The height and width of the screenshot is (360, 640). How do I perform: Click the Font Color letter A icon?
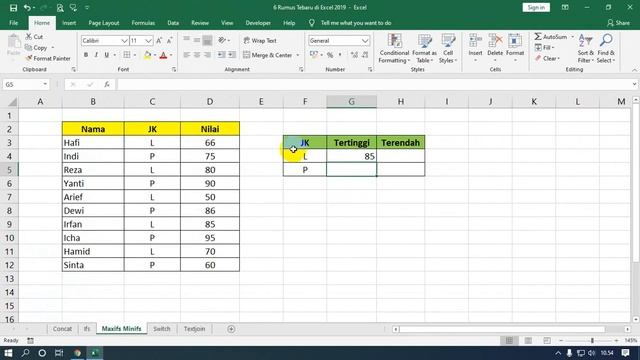pyautogui.click(x=163, y=55)
